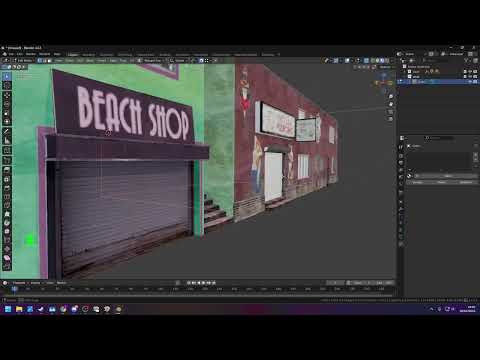This screenshot has width=480, height=360.
Task: Enable vertex select mode
Action: pyautogui.click(x=39, y=60)
